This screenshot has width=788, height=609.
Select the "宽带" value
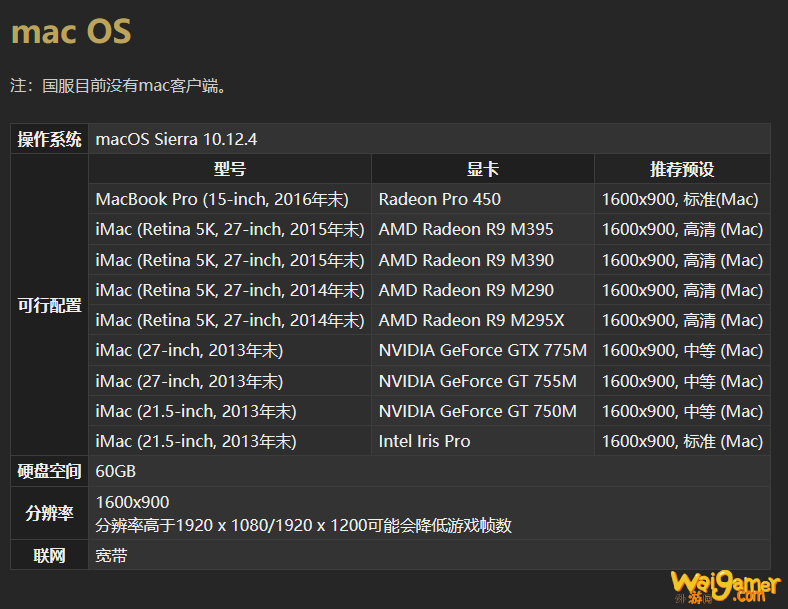point(112,555)
